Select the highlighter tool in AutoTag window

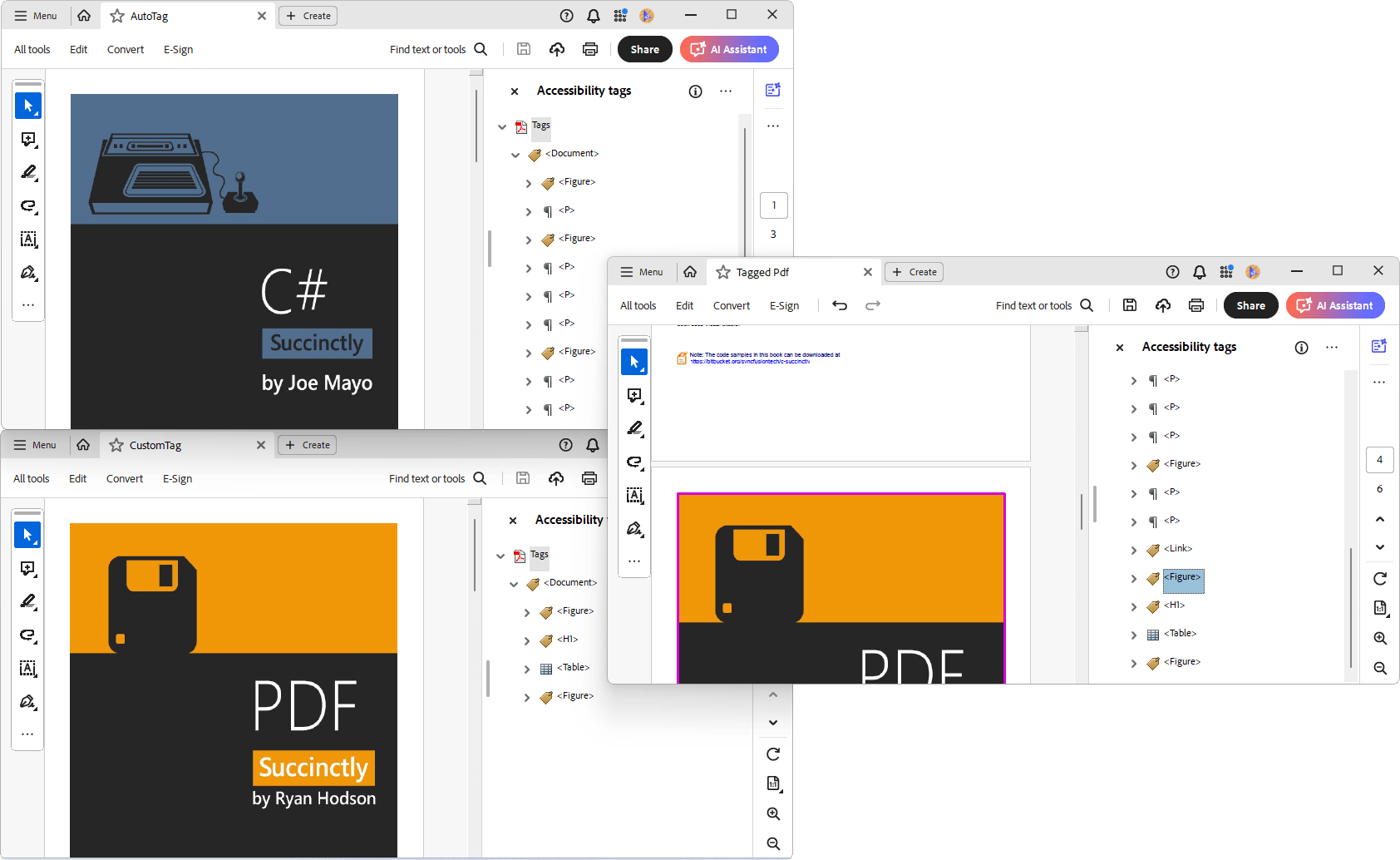tap(28, 172)
